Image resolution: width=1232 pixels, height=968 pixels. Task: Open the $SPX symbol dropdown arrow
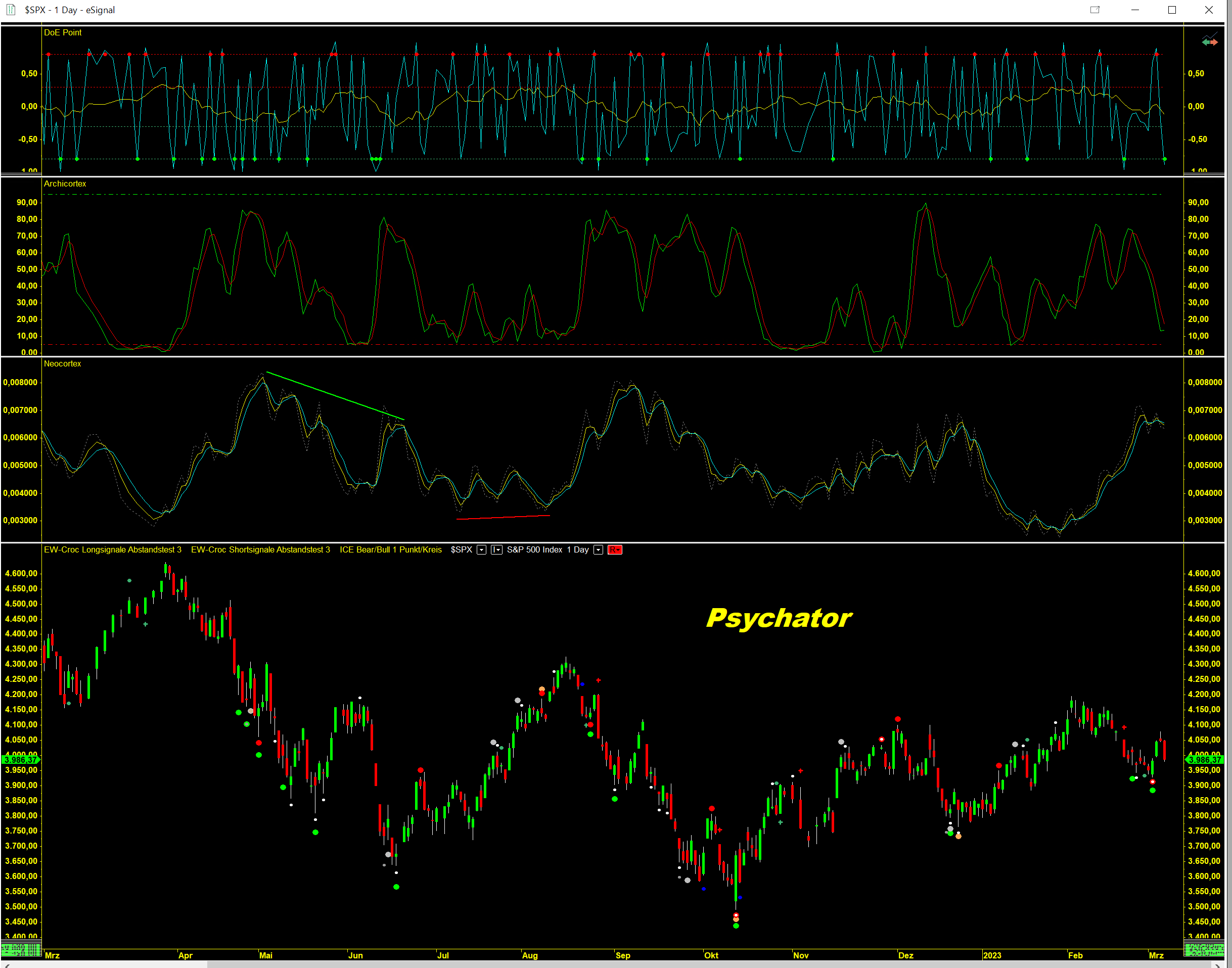coord(481,550)
